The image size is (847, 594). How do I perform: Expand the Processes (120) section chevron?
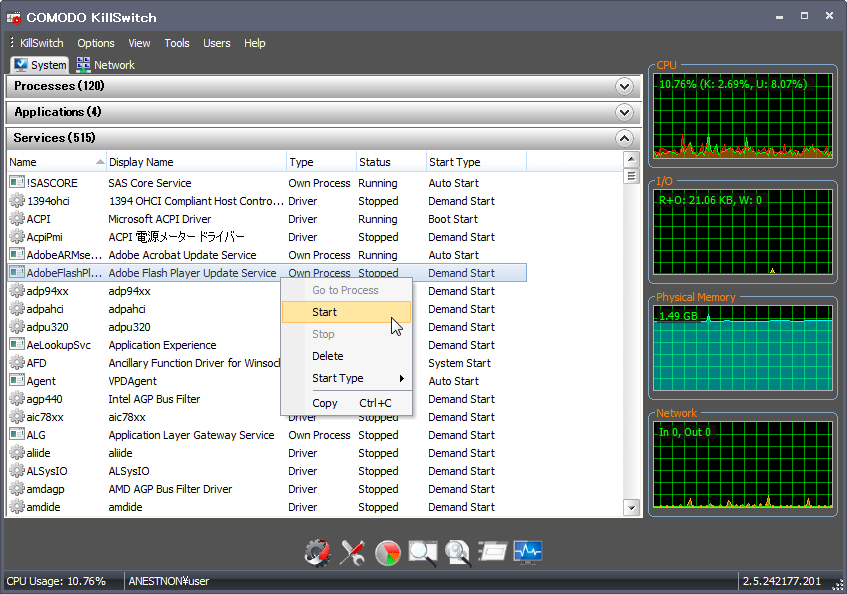[624, 86]
